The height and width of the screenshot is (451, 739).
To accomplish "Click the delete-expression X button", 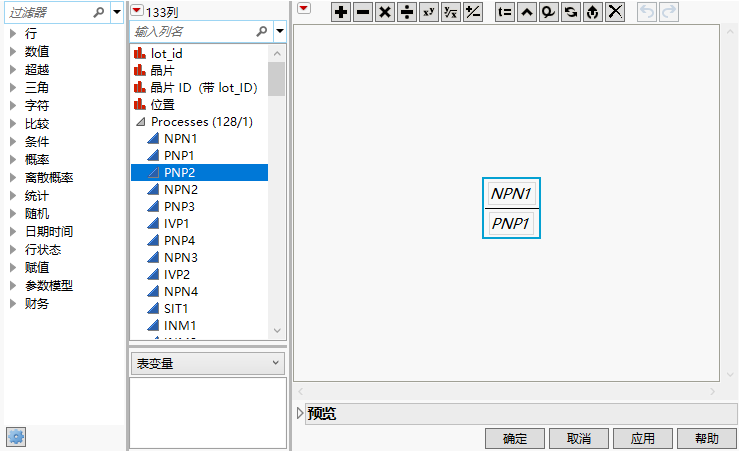I will click(615, 12).
